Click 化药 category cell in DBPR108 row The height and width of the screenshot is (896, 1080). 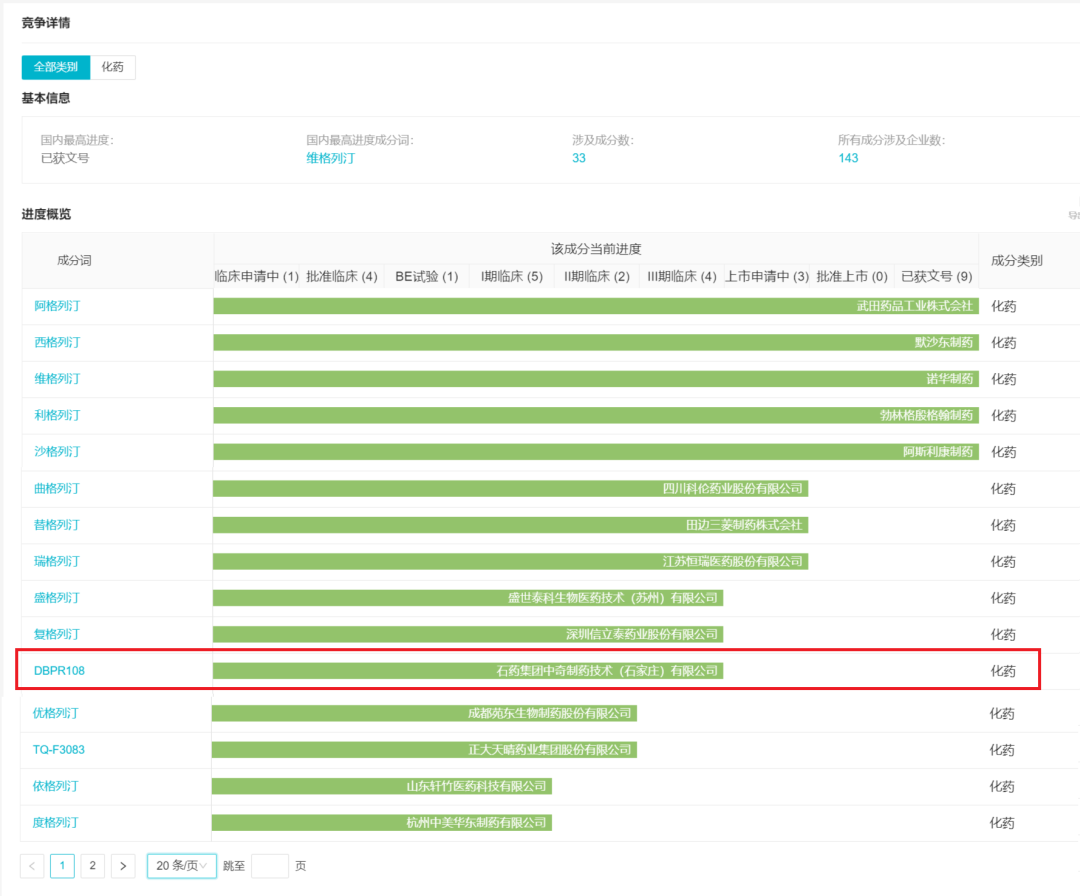click(1003, 671)
